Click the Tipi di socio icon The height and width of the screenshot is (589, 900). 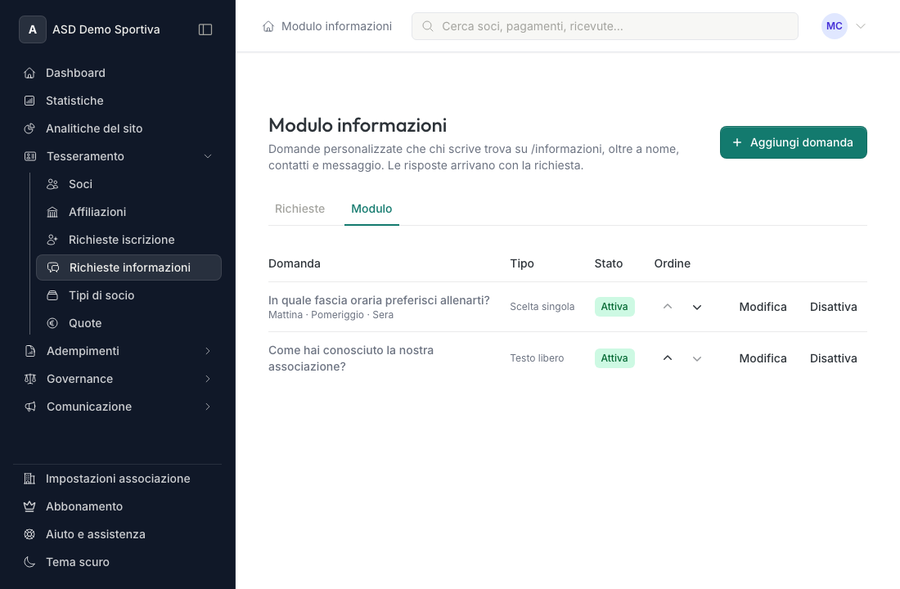coord(52,296)
